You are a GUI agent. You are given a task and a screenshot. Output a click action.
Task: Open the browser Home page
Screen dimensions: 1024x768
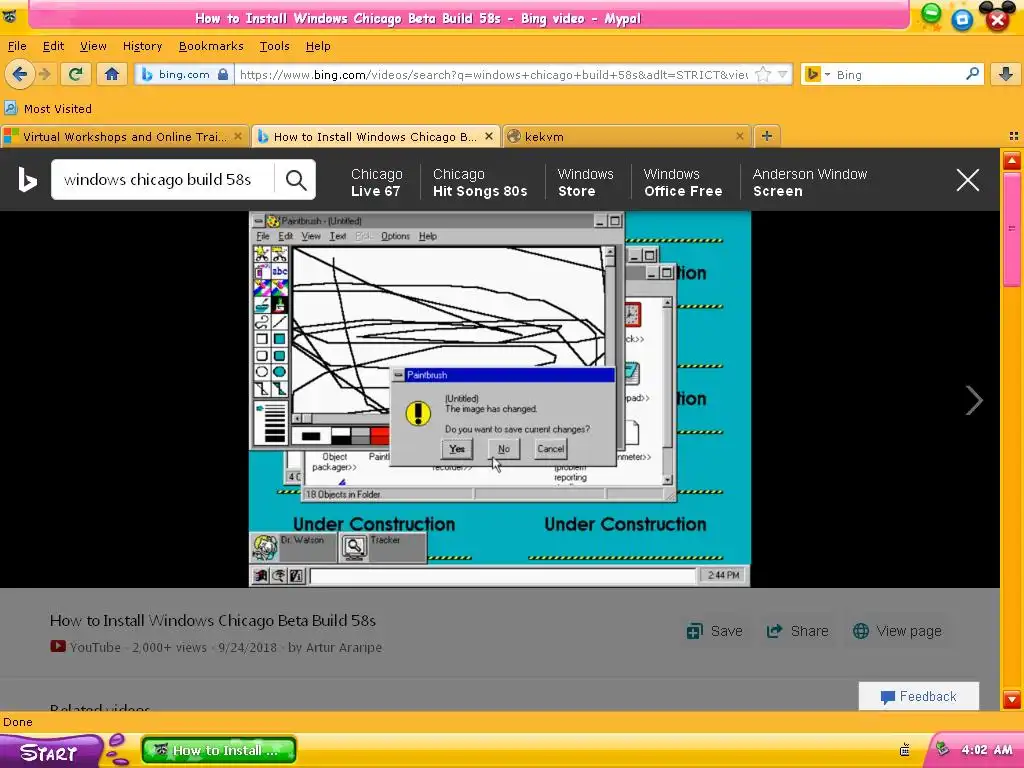click(112, 74)
